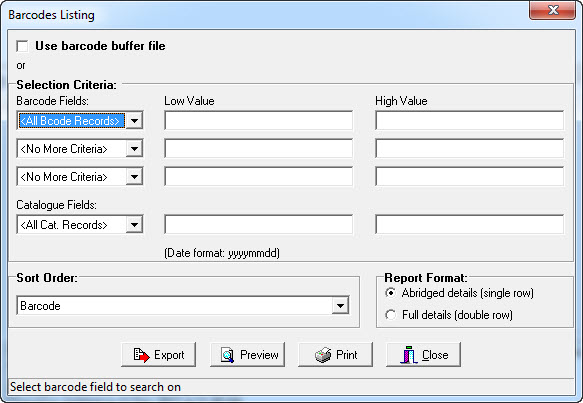Click the Catalogue Fields High Value input
The width and height of the screenshot is (583, 403).
[x=469, y=225]
